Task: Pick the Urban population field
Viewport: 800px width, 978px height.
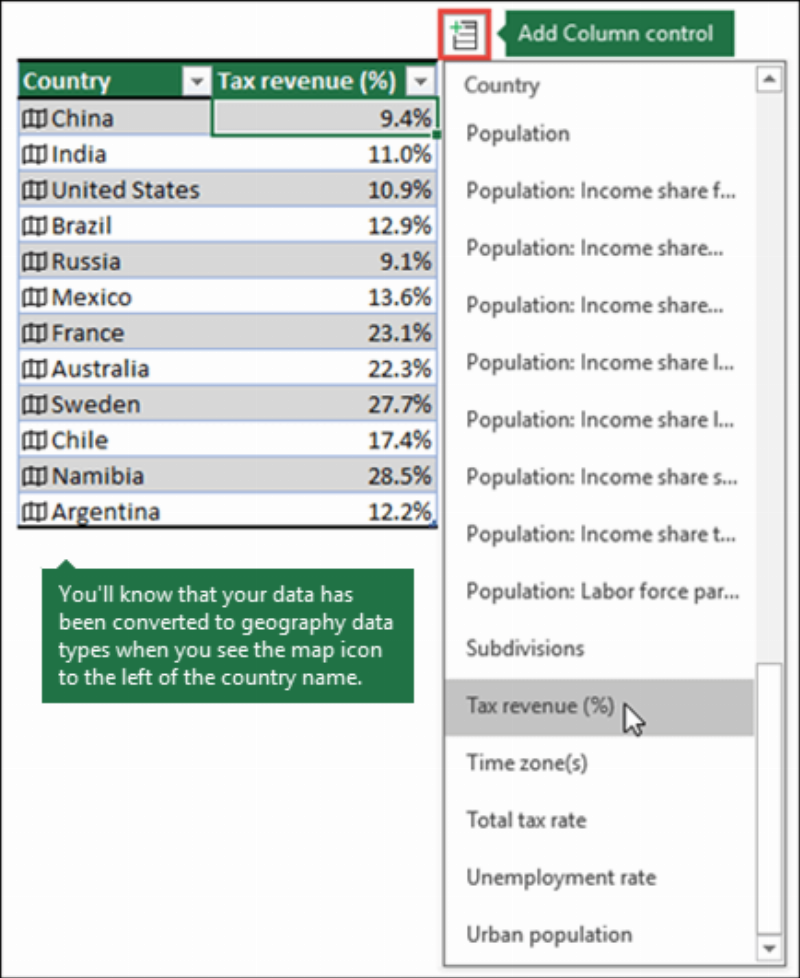Action: pos(549,934)
